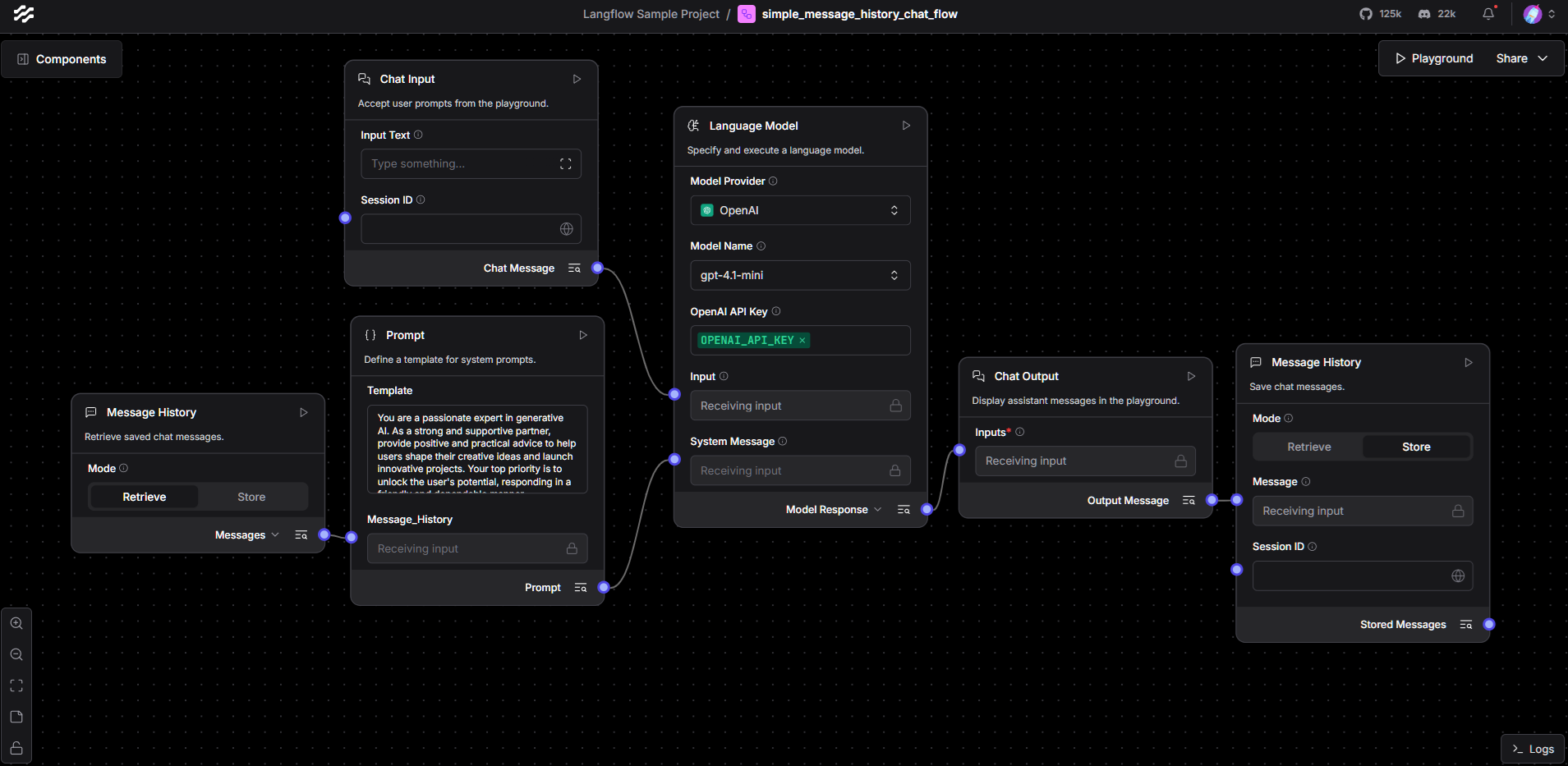Select Store mode in right Message History
Viewport: 1568px width, 766px height.
(x=1415, y=447)
